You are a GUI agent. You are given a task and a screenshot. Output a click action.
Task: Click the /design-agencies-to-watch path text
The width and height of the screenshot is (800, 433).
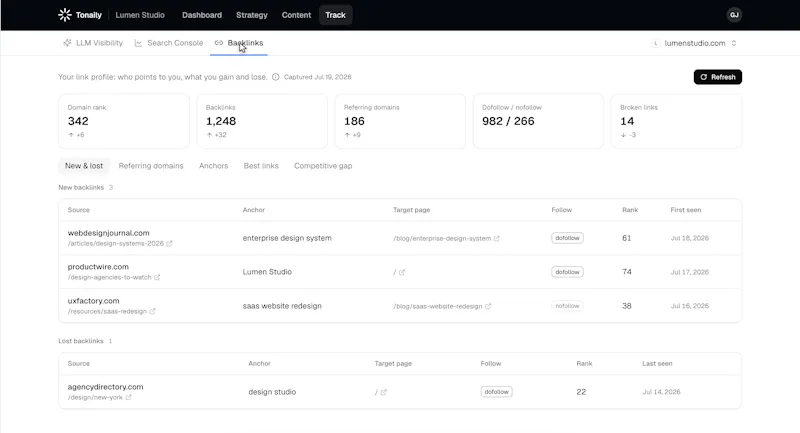(x=110, y=277)
